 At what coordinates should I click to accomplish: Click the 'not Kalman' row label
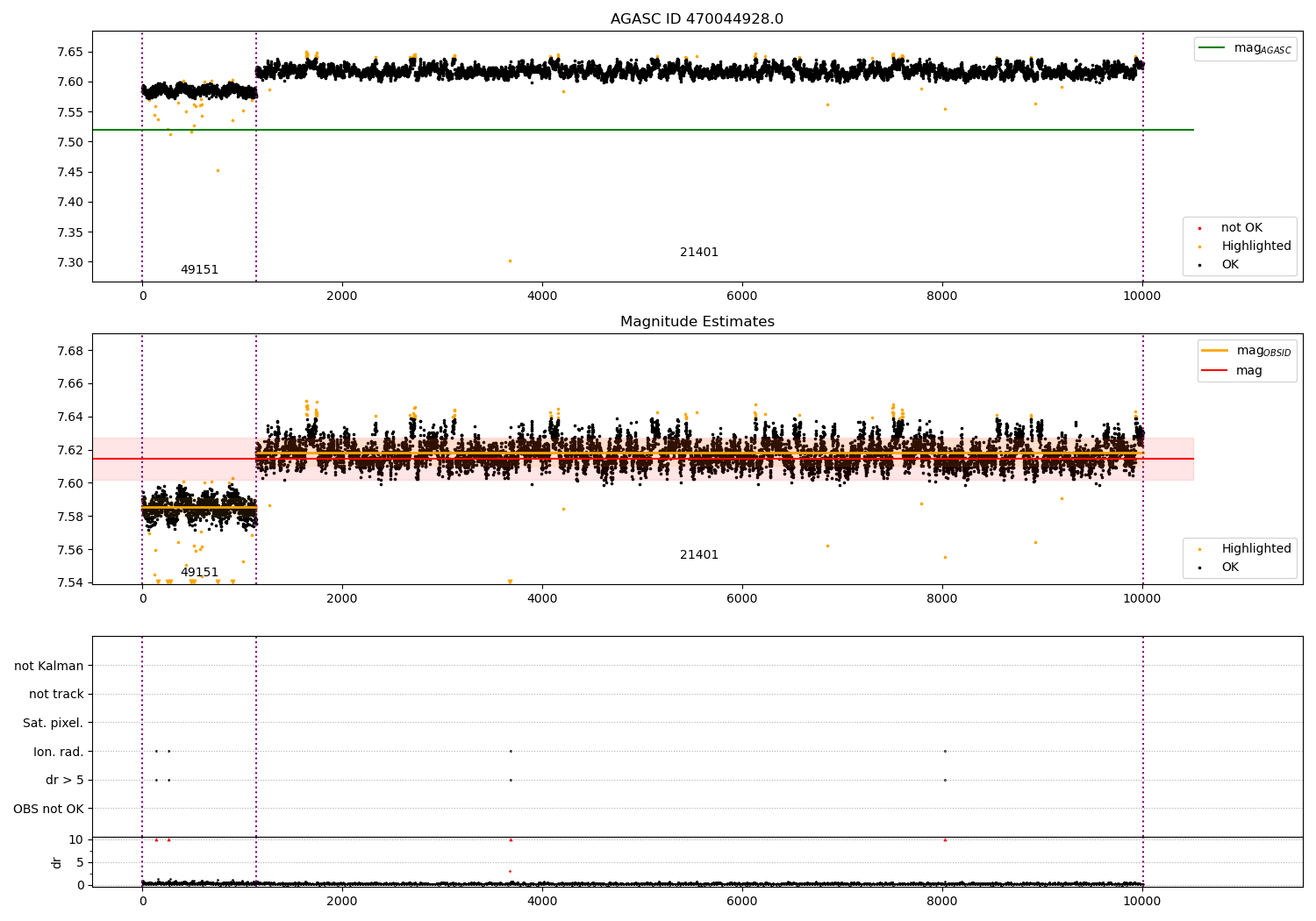49,666
